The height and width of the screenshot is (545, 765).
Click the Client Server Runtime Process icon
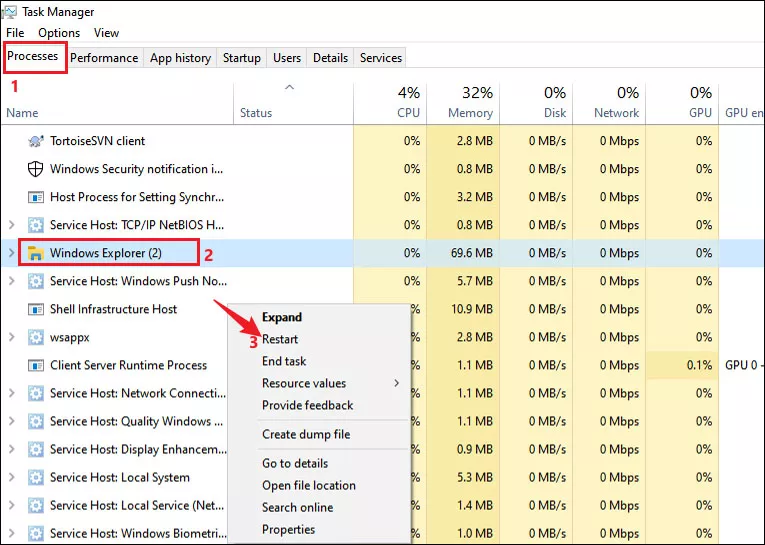(x=36, y=365)
